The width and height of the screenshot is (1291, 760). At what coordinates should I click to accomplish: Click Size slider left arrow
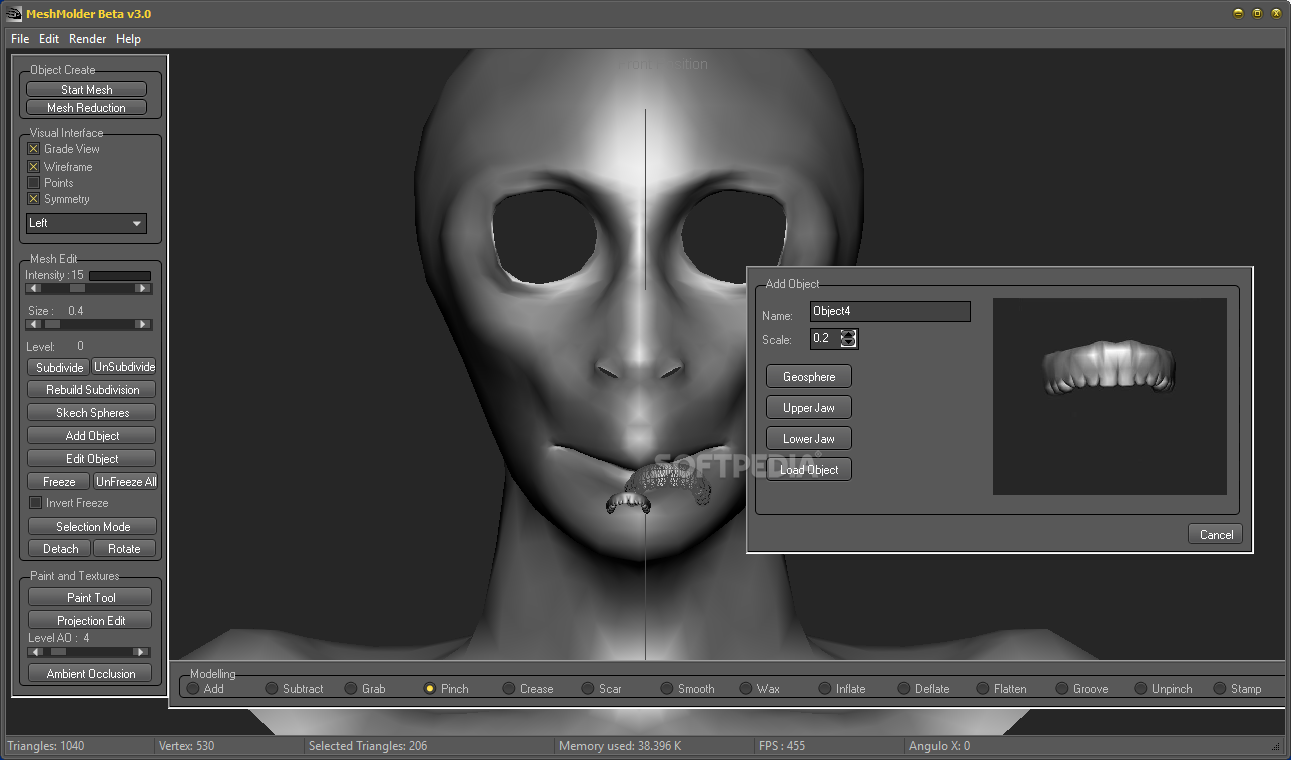[x=34, y=324]
